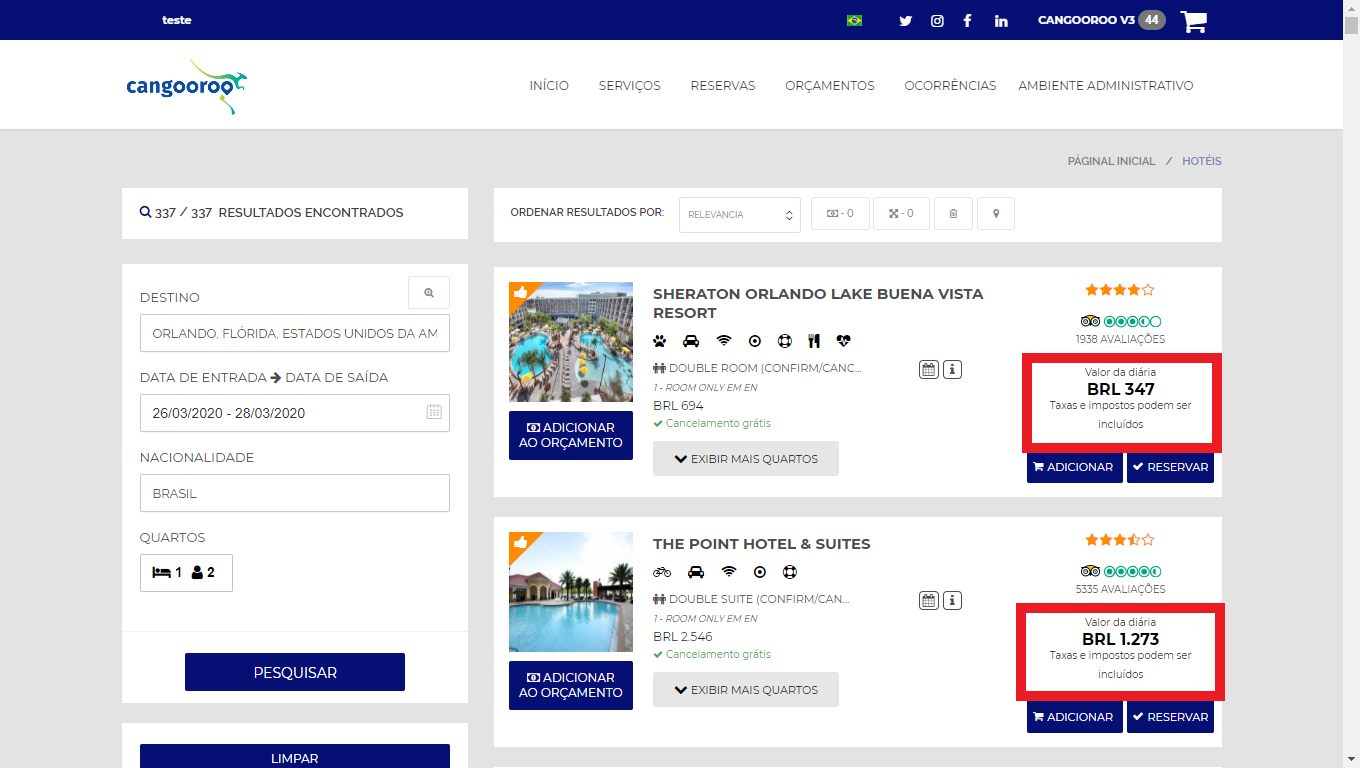
Task: Click Adicionar for Sheraton Orlando
Action: [x=1075, y=467]
